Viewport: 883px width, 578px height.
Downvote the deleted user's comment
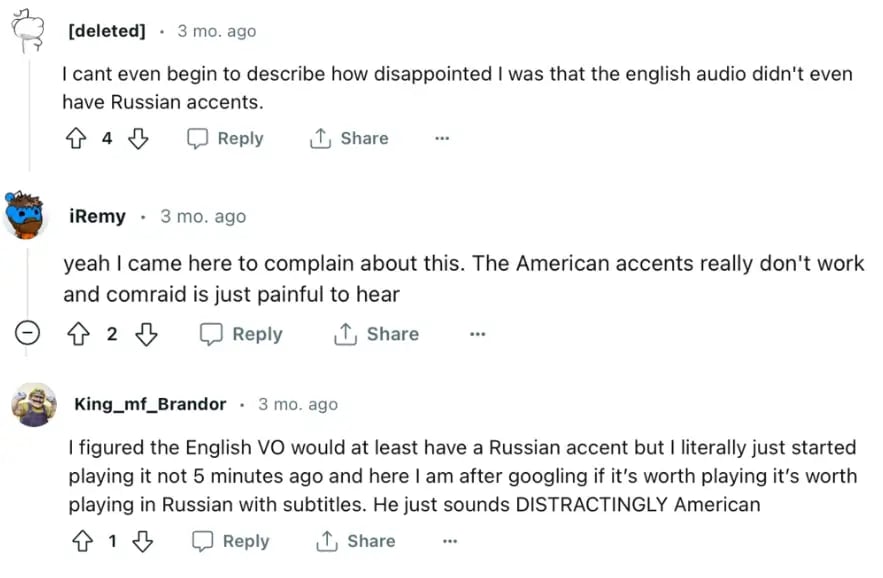point(138,139)
